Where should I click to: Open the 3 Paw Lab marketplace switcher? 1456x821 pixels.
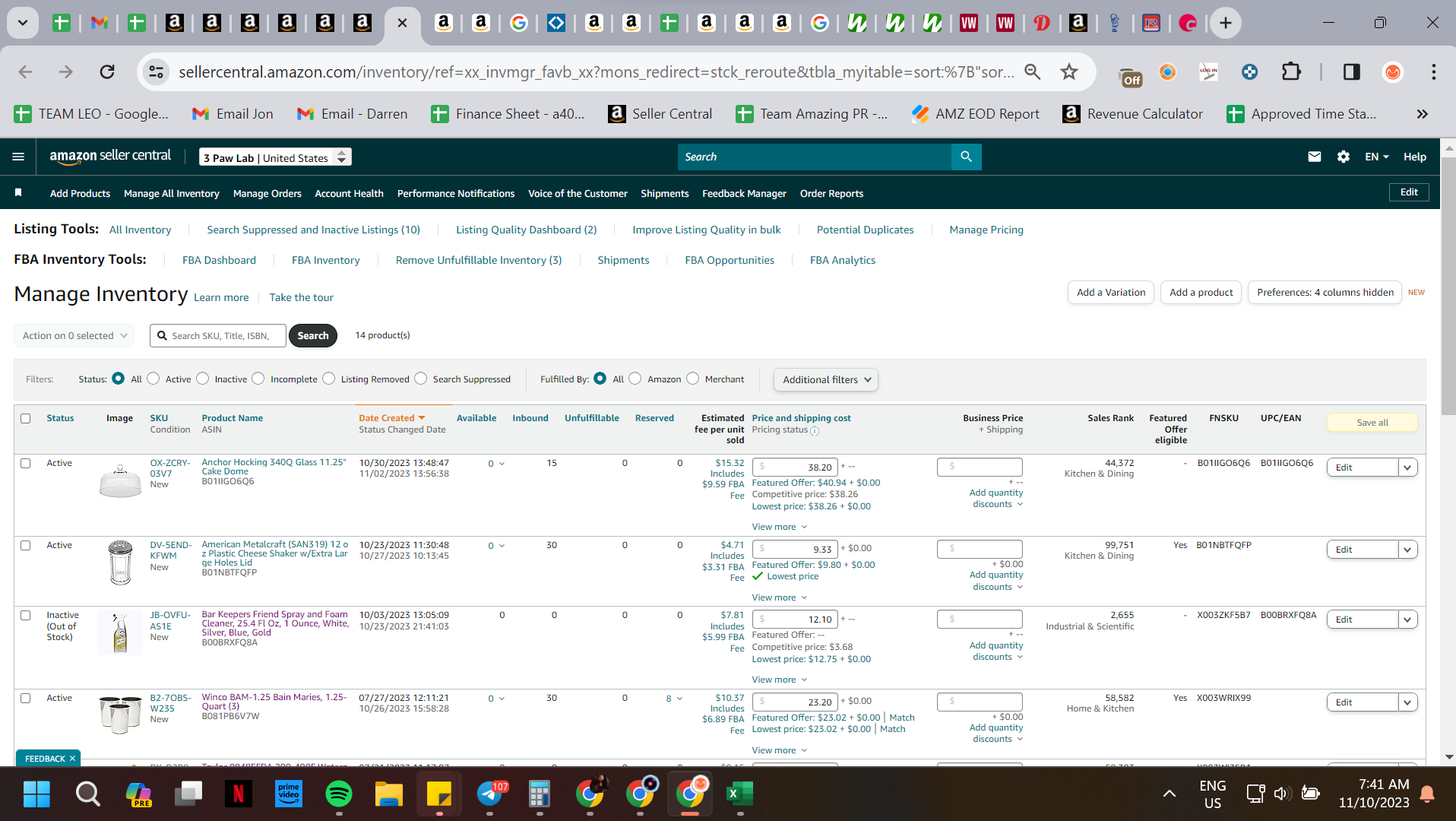click(x=275, y=157)
